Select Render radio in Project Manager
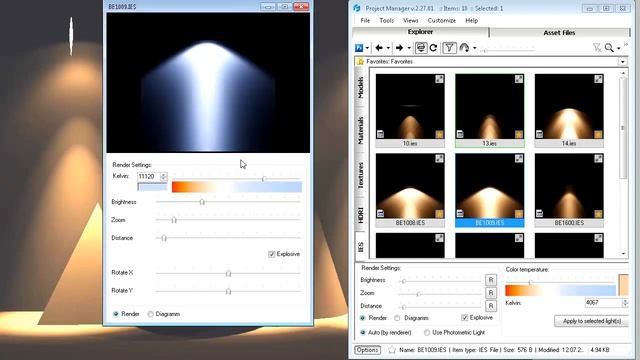 (362, 318)
